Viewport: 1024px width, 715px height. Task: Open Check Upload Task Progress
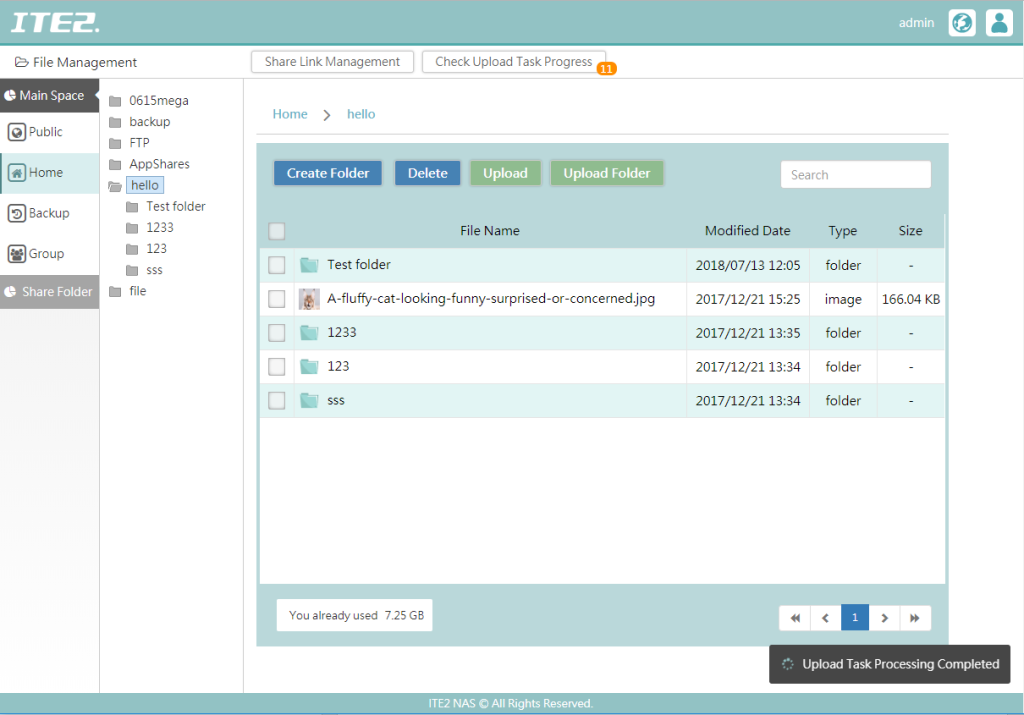click(x=513, y=62)
